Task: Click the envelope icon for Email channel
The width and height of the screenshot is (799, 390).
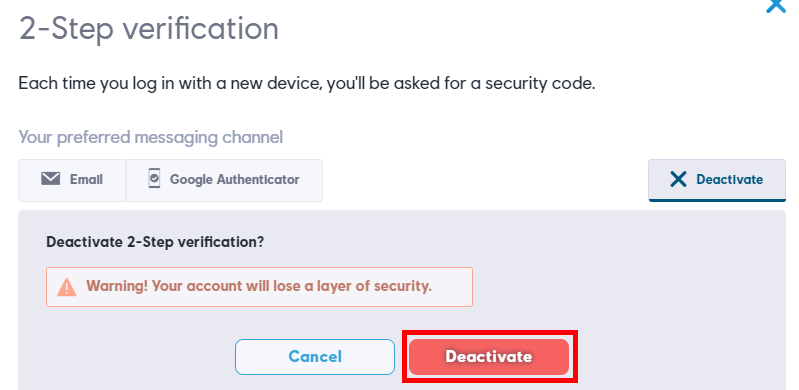Action: (50, 179)
